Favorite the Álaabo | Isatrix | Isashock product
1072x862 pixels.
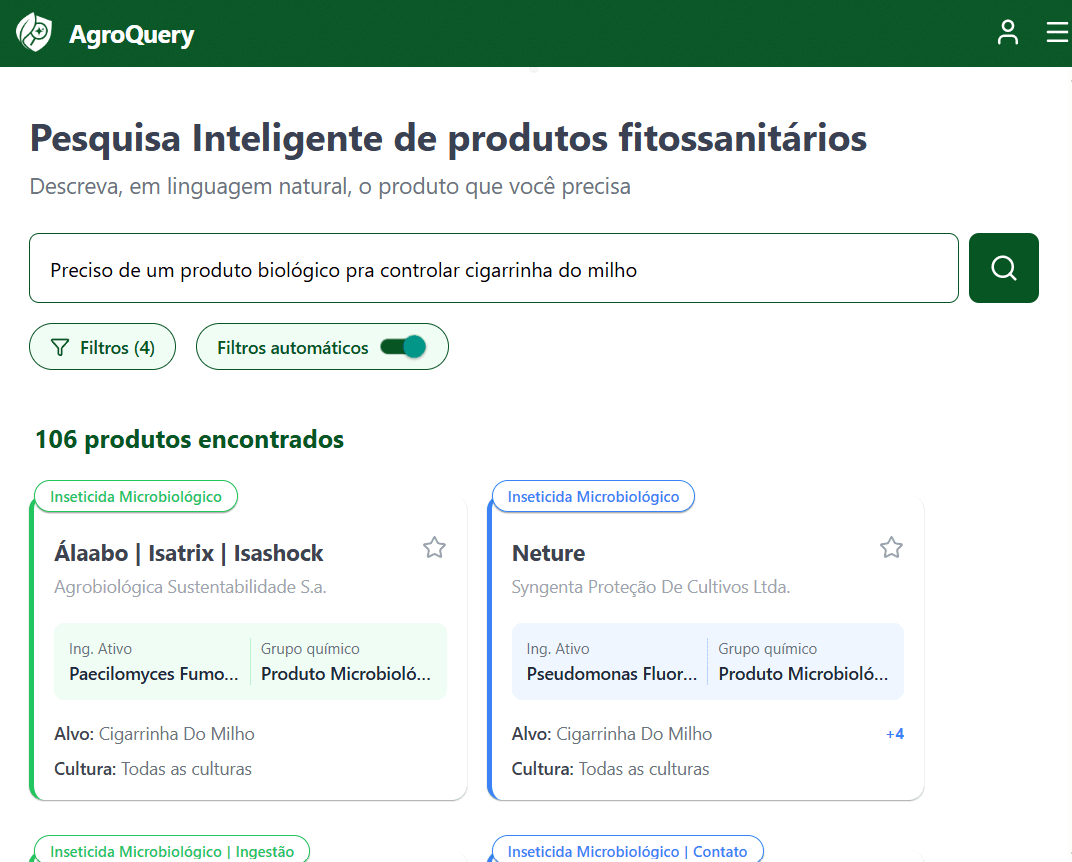click(x=434, y=547)
